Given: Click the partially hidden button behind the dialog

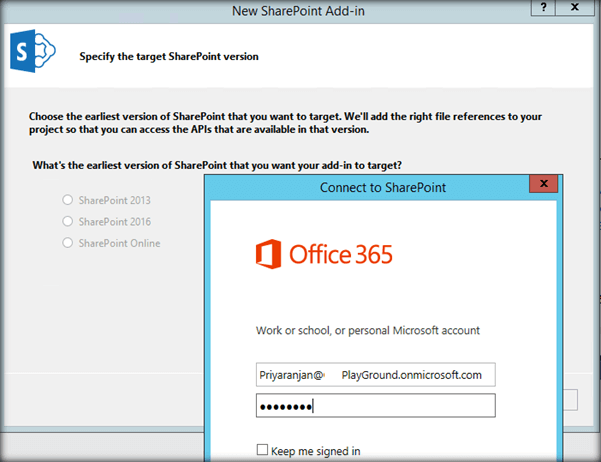Looking at the screenshot, I should pyautogui.click(x=569, y=399).
